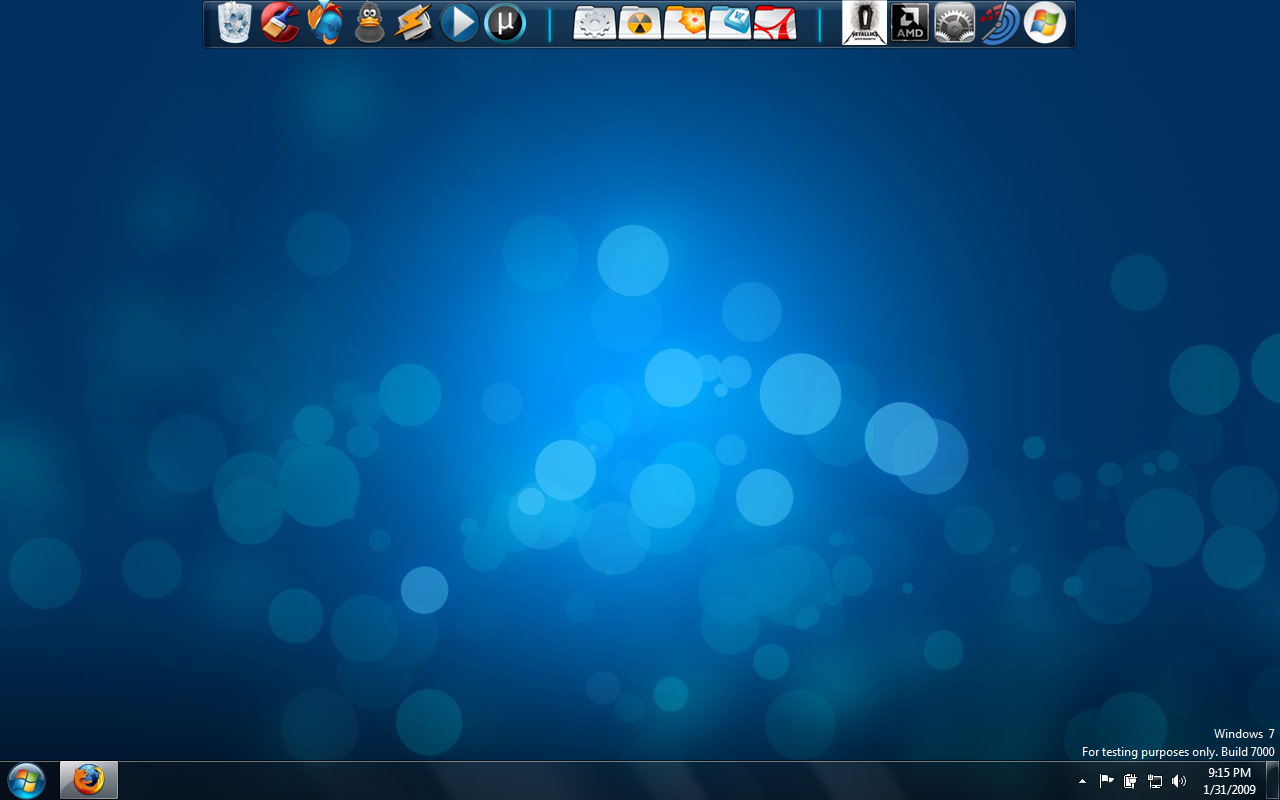Click Firefox on the taskbar
Screen dimensions: 1280x800
pos(89,780)
